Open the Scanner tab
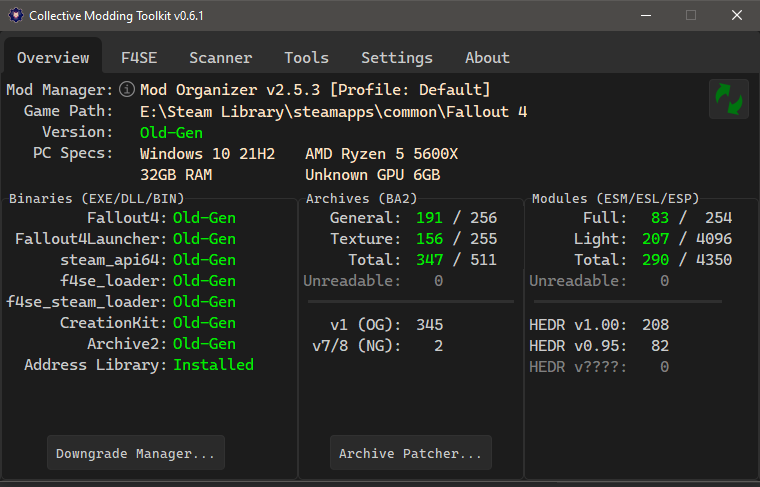Viewport: 760px width, 487px height. click(x=221, y=58)
